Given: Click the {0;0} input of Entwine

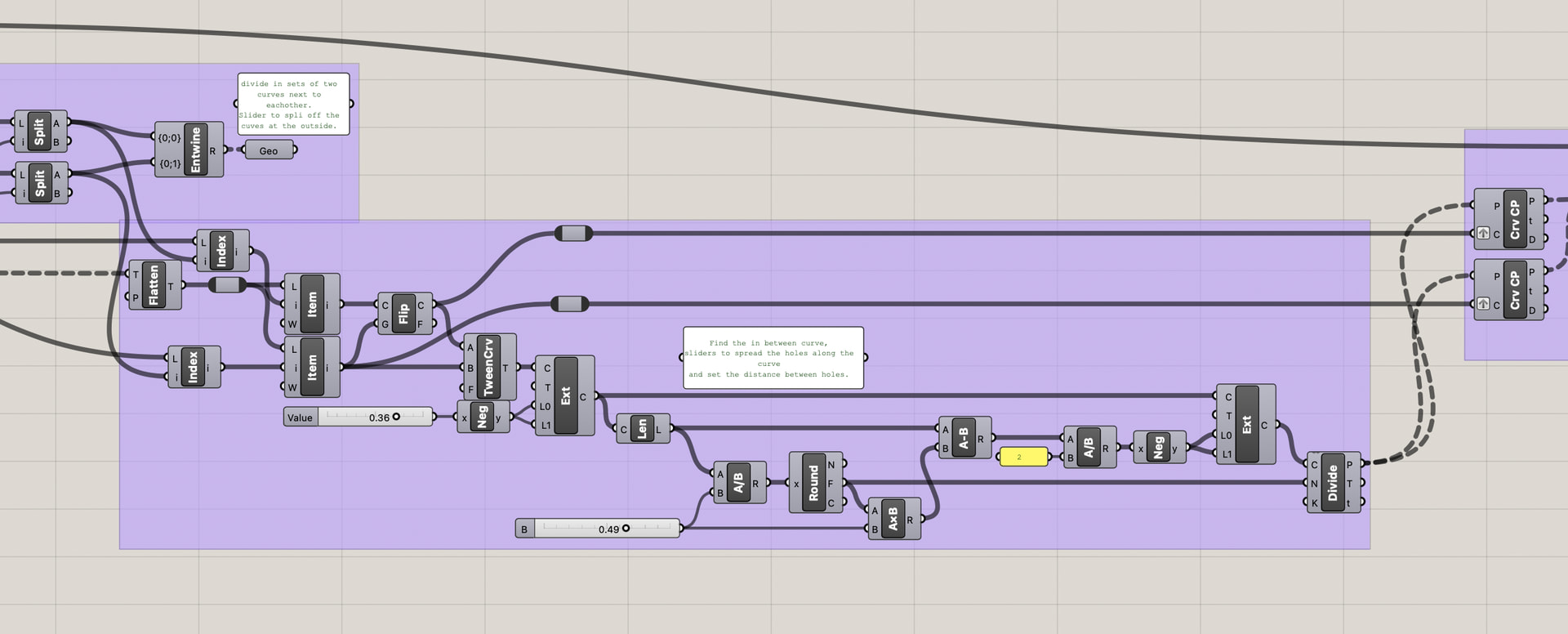Looking at the screenshot, I should point(169,137).
